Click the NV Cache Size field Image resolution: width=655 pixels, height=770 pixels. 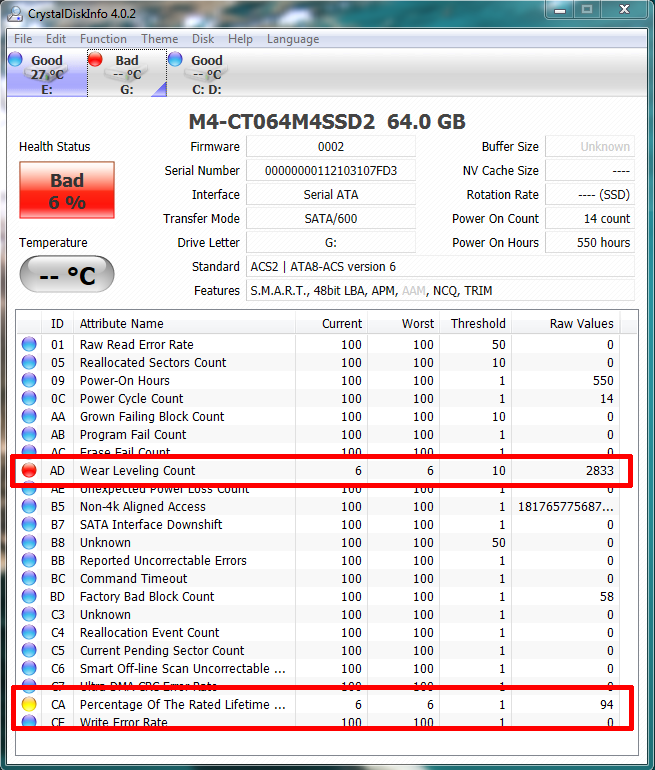click(590, 171)
